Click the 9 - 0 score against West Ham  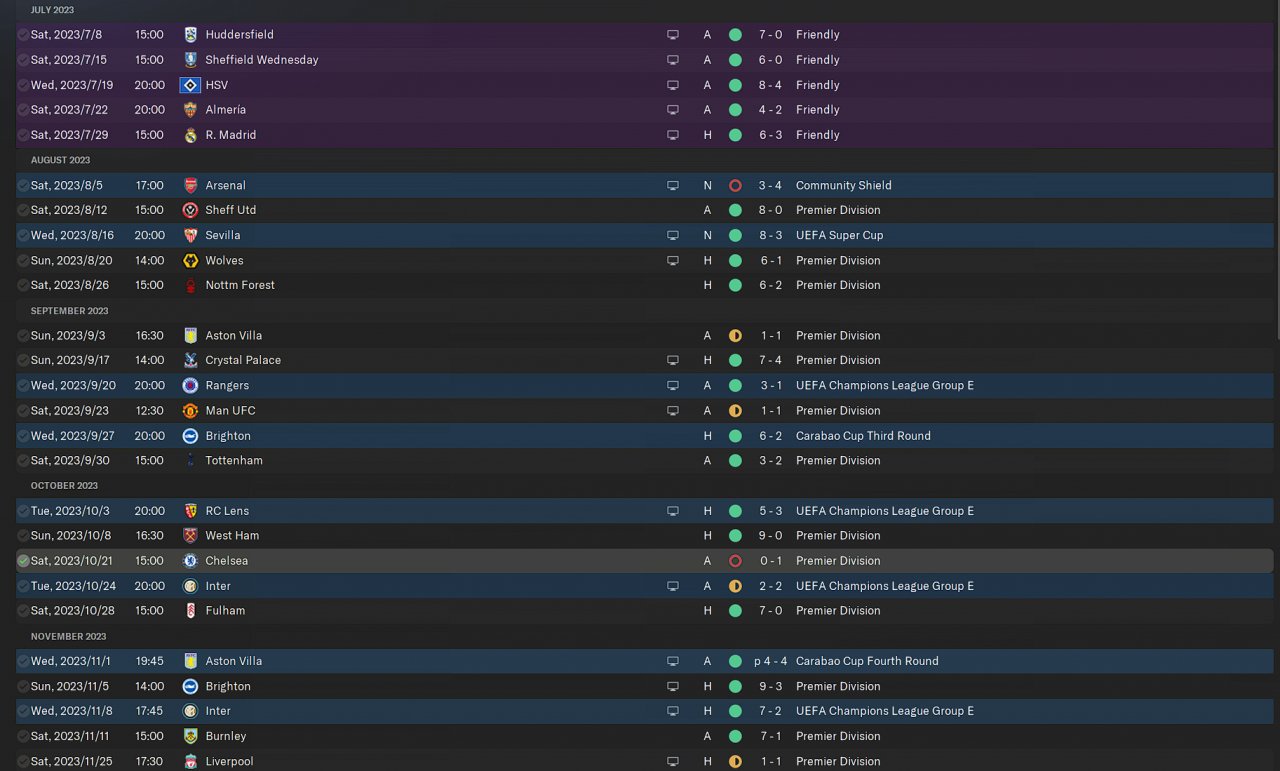770,536
